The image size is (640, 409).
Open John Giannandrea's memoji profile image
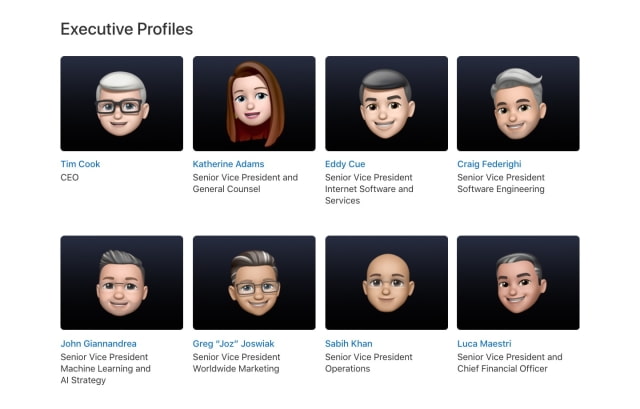(122, 282)
